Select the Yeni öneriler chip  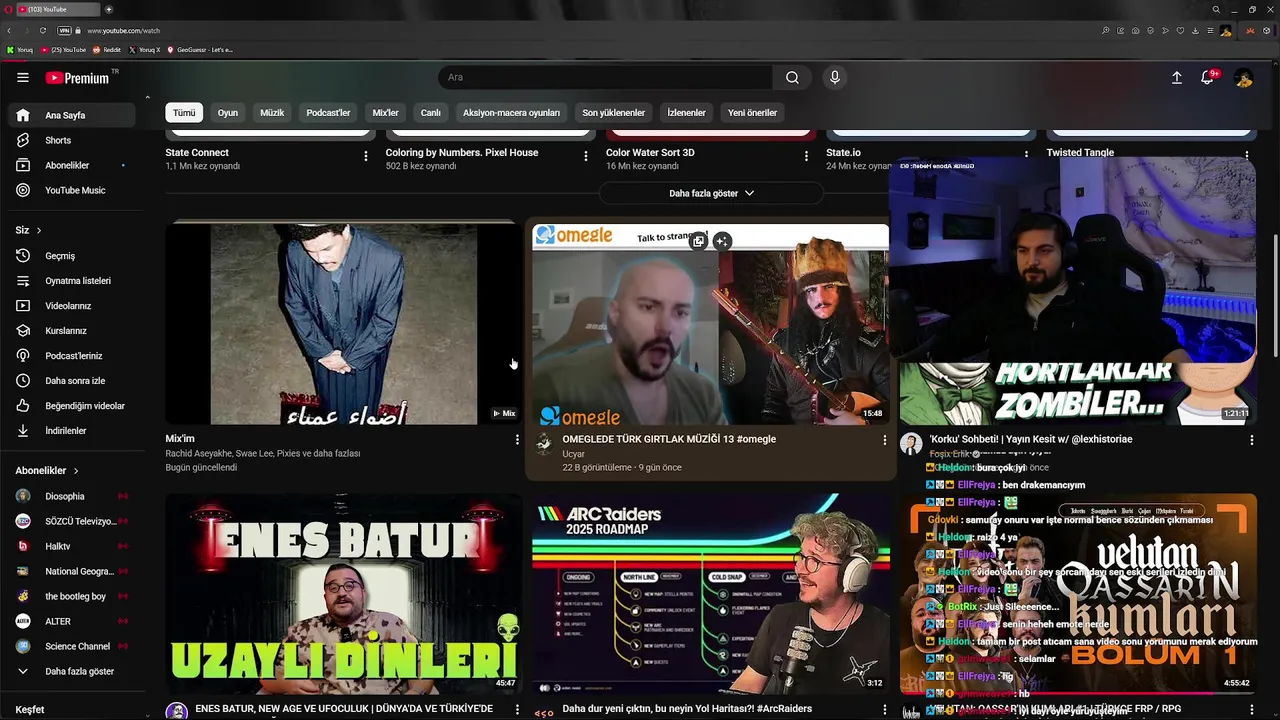(x=752, y=113)
